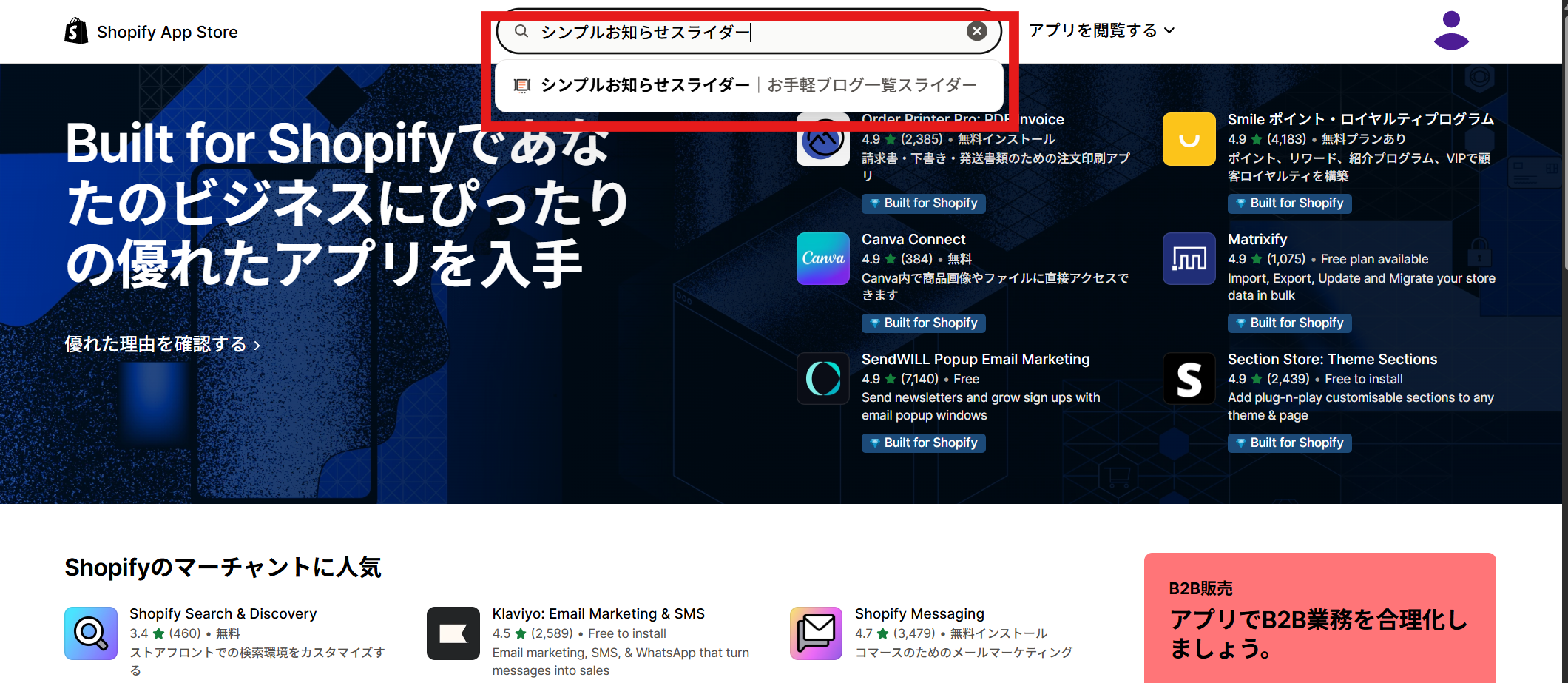Open the SendWILL Popup app icon

[x=822, y=379]
